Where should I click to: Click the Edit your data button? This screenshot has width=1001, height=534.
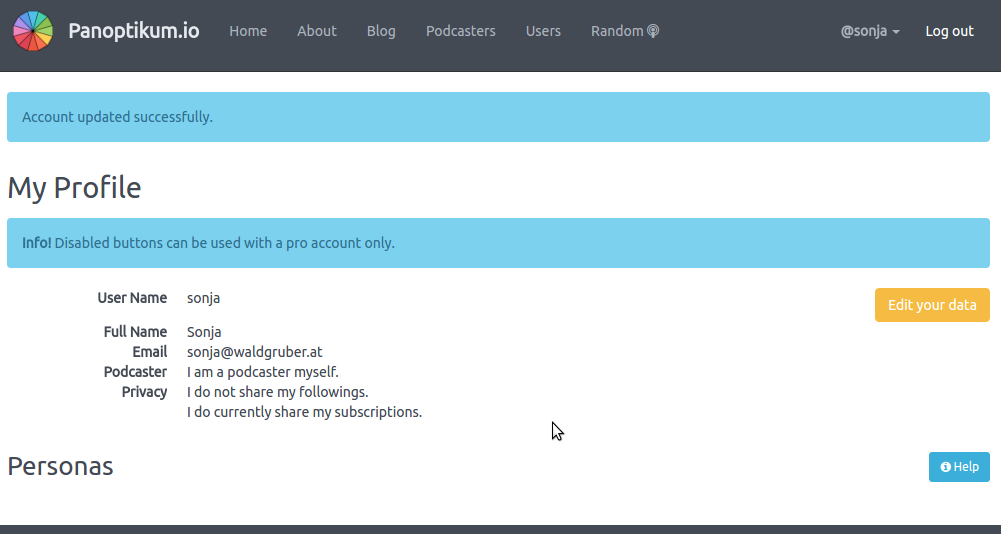(x=932, y=305)
